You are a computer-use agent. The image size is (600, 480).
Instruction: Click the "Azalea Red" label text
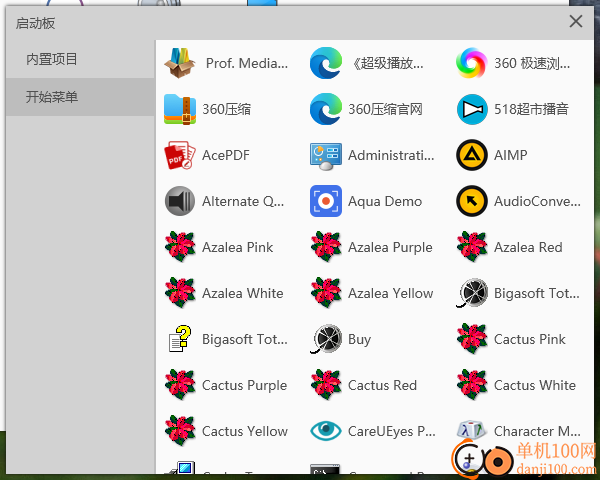pyautogui.click(x=528, y=247)
